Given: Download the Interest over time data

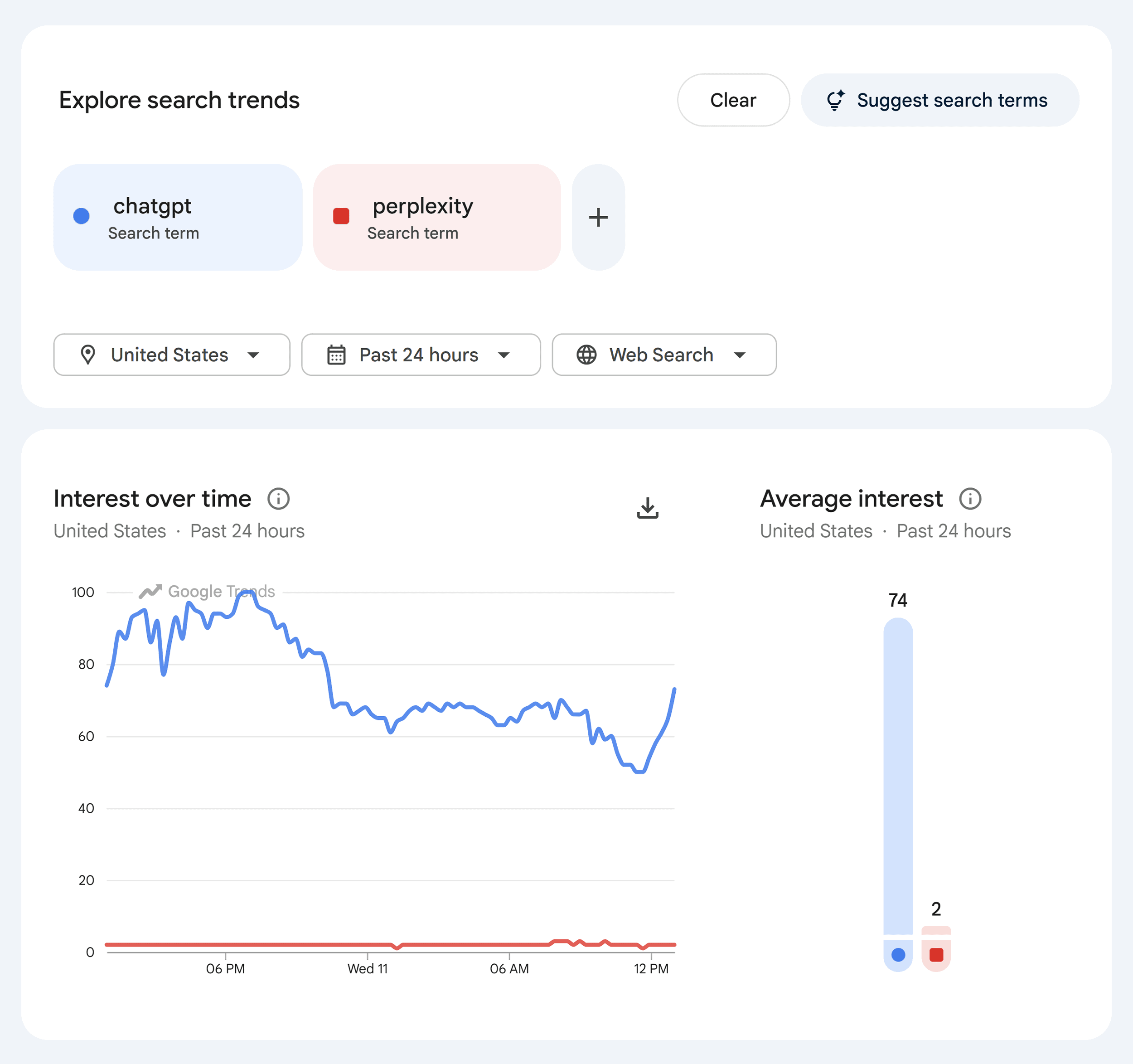Looking at the screenshot, I should (648, 507).
